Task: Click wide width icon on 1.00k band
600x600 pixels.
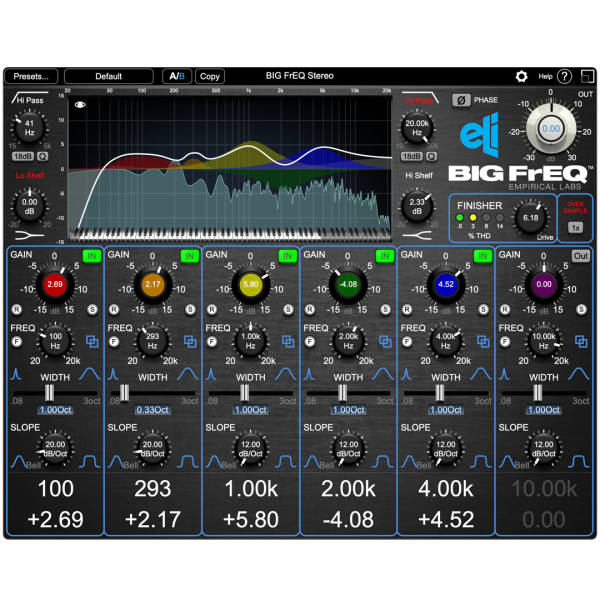Action: (285, 374)
